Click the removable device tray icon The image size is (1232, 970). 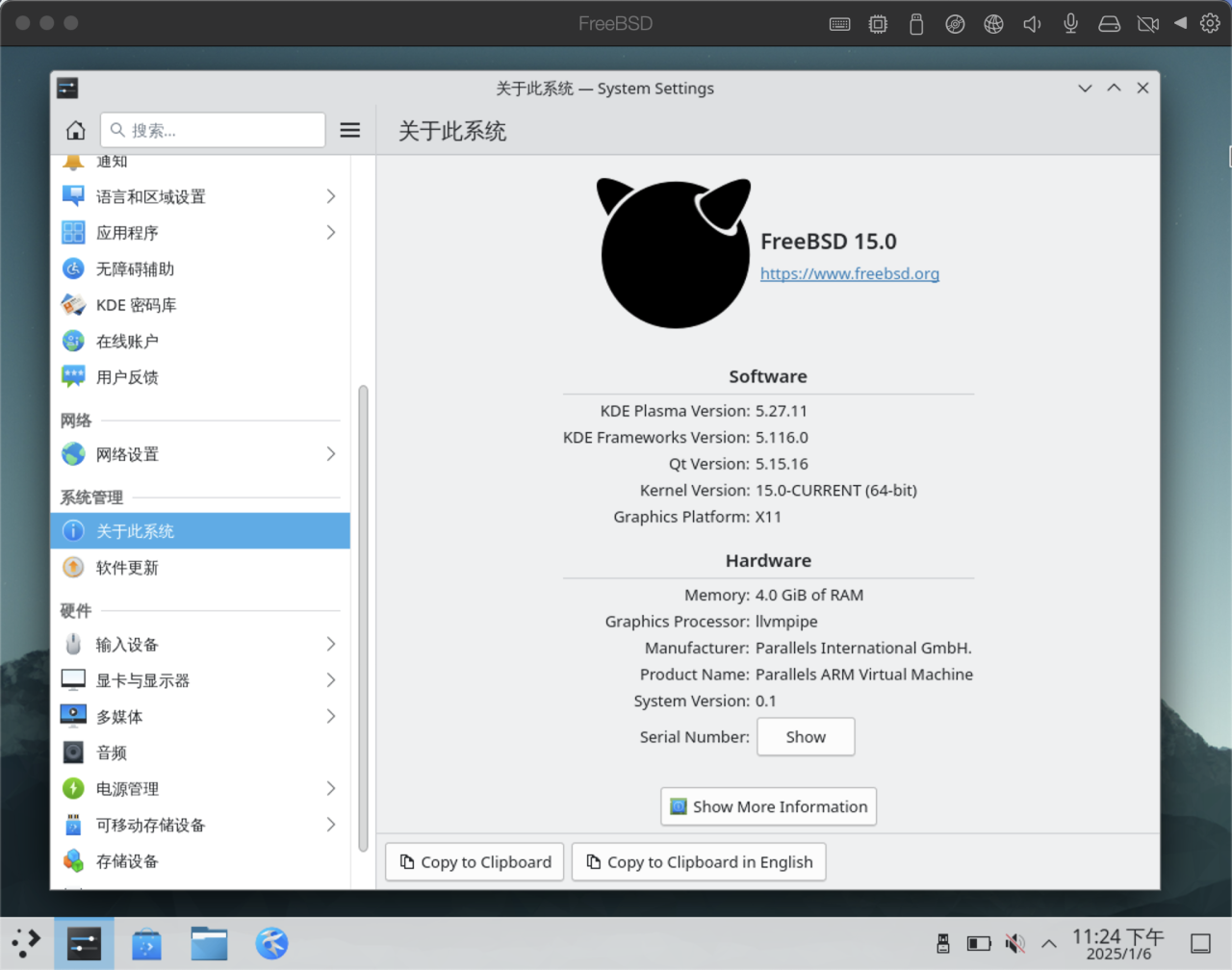tap(943, 944)
